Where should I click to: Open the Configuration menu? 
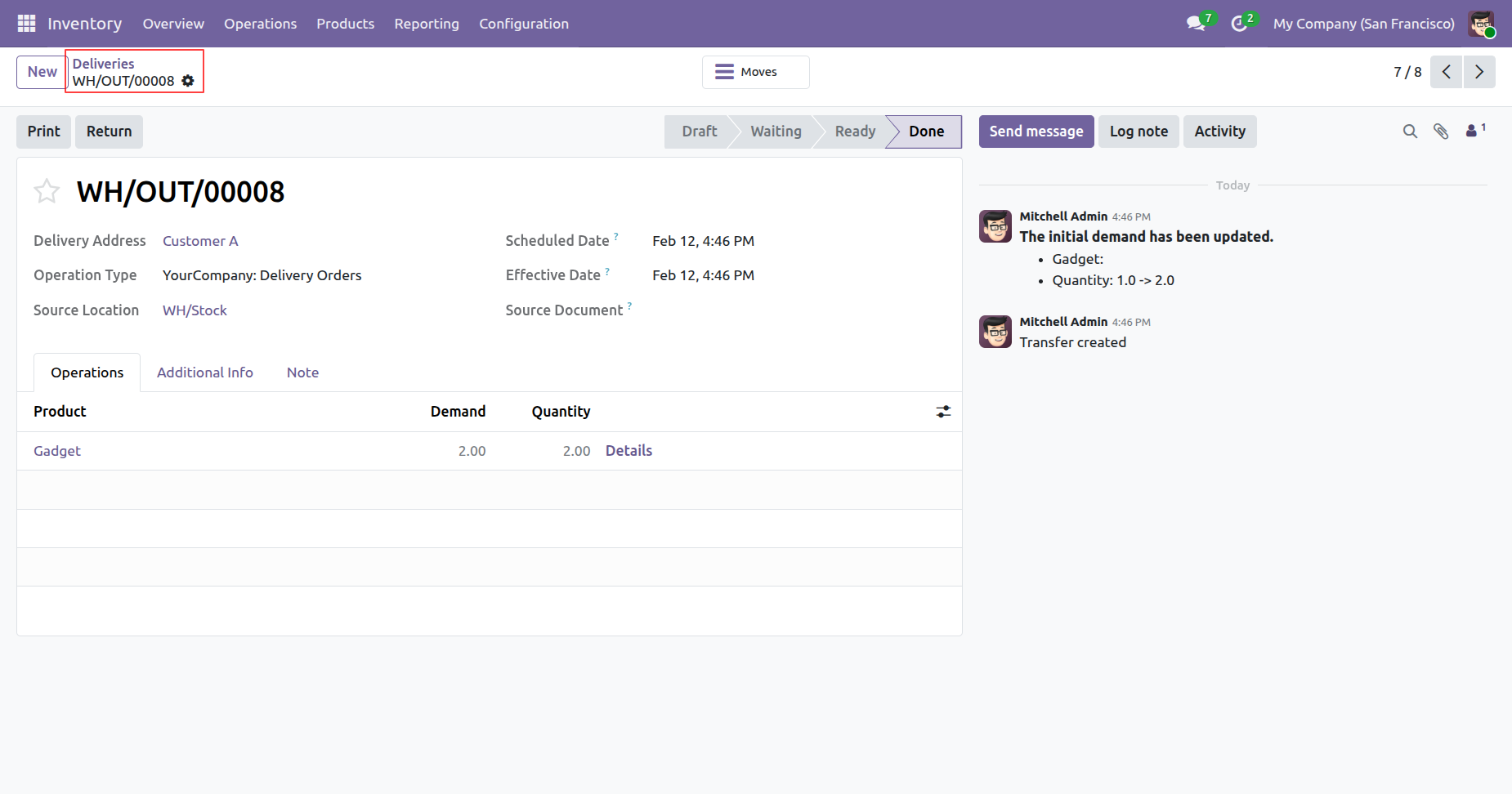point(524,24)
